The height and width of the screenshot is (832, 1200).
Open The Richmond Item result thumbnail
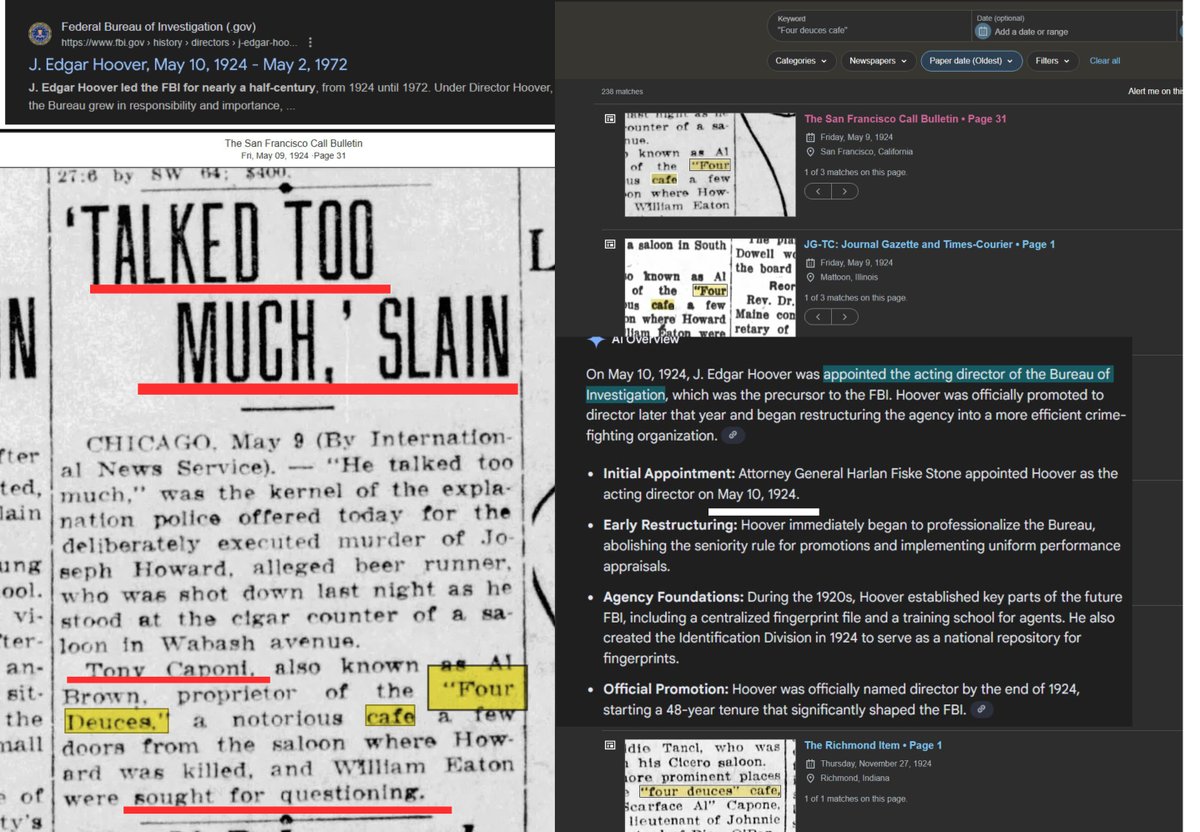coord(710,786)
